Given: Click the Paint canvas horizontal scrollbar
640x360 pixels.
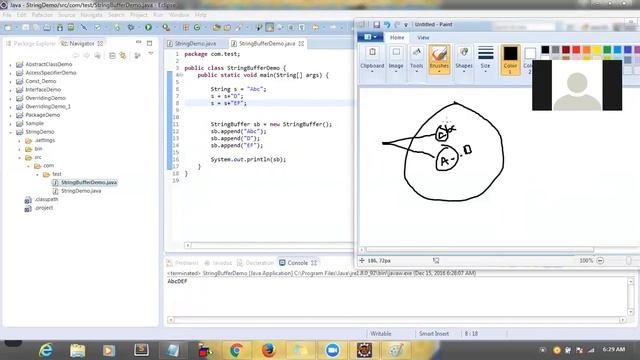Looking at the screenshot, I should (480, 249).
